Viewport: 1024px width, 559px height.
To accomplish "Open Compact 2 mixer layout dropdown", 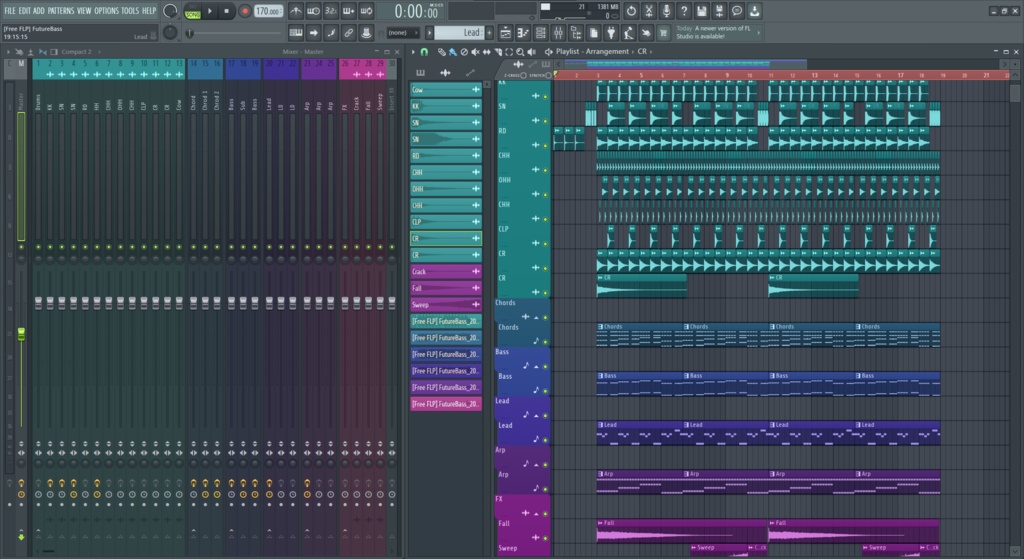I will click(x=76, y=52).
